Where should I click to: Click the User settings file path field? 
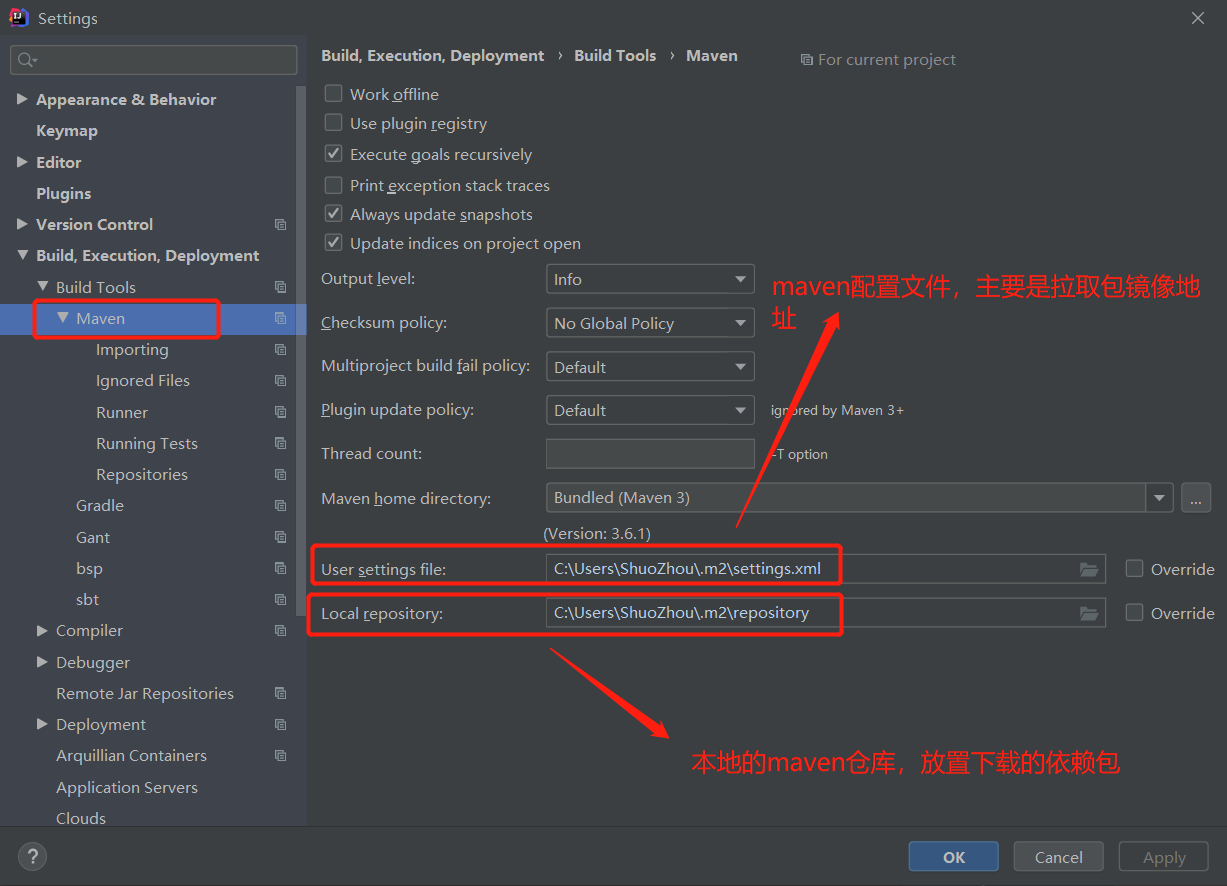(826, 569)
